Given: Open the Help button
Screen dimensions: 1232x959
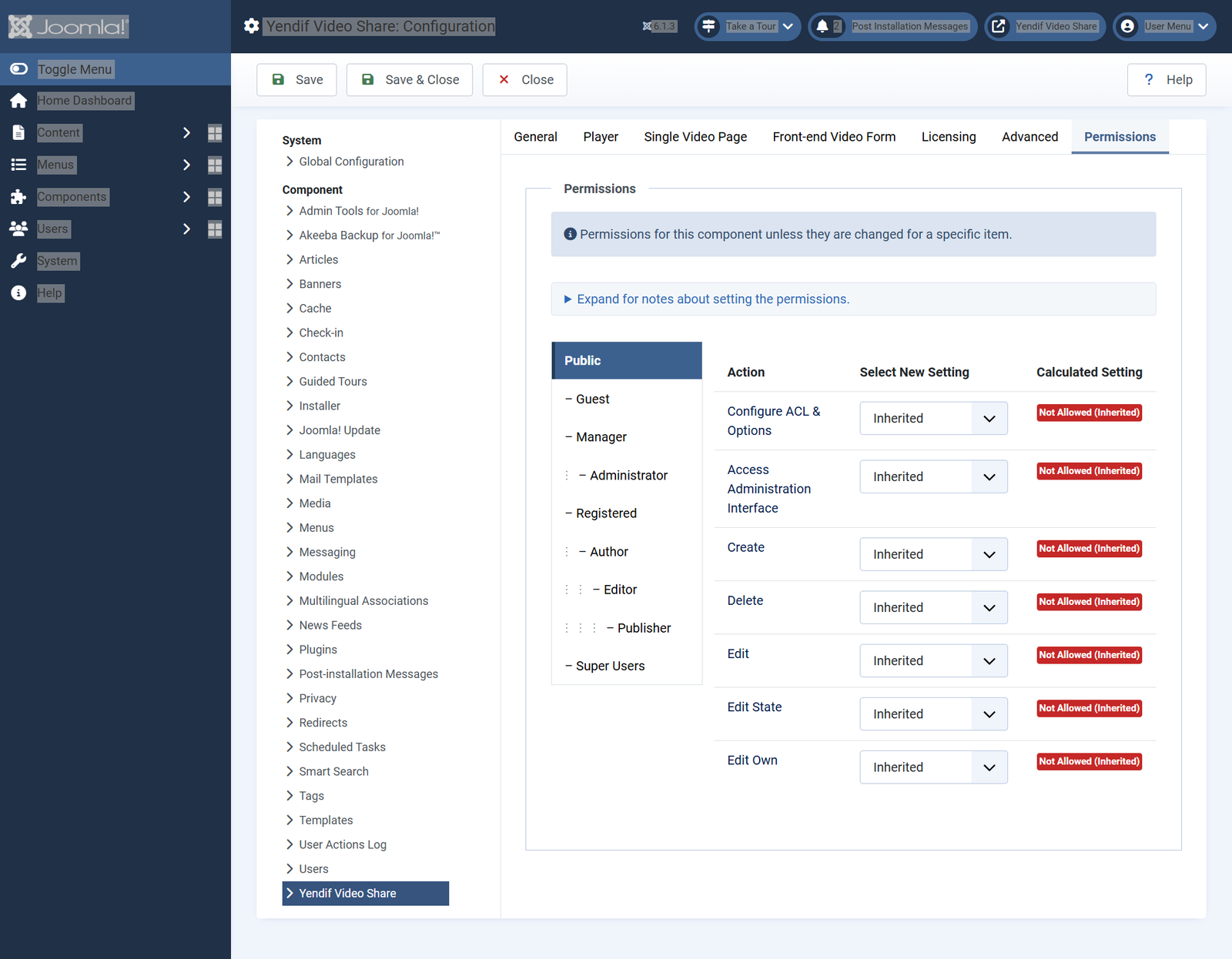Looking at the screenshot, I should point(1167,80).
